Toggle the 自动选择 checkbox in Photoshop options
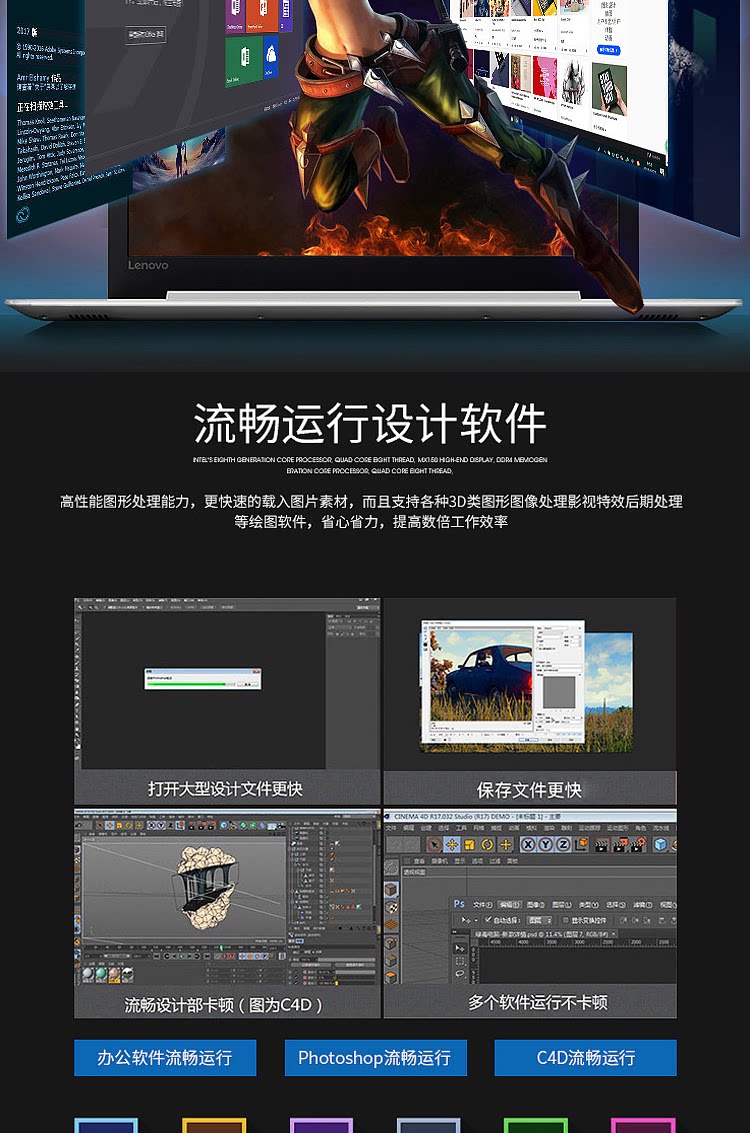Screen dimensions: 750x1133 point(488,920)
